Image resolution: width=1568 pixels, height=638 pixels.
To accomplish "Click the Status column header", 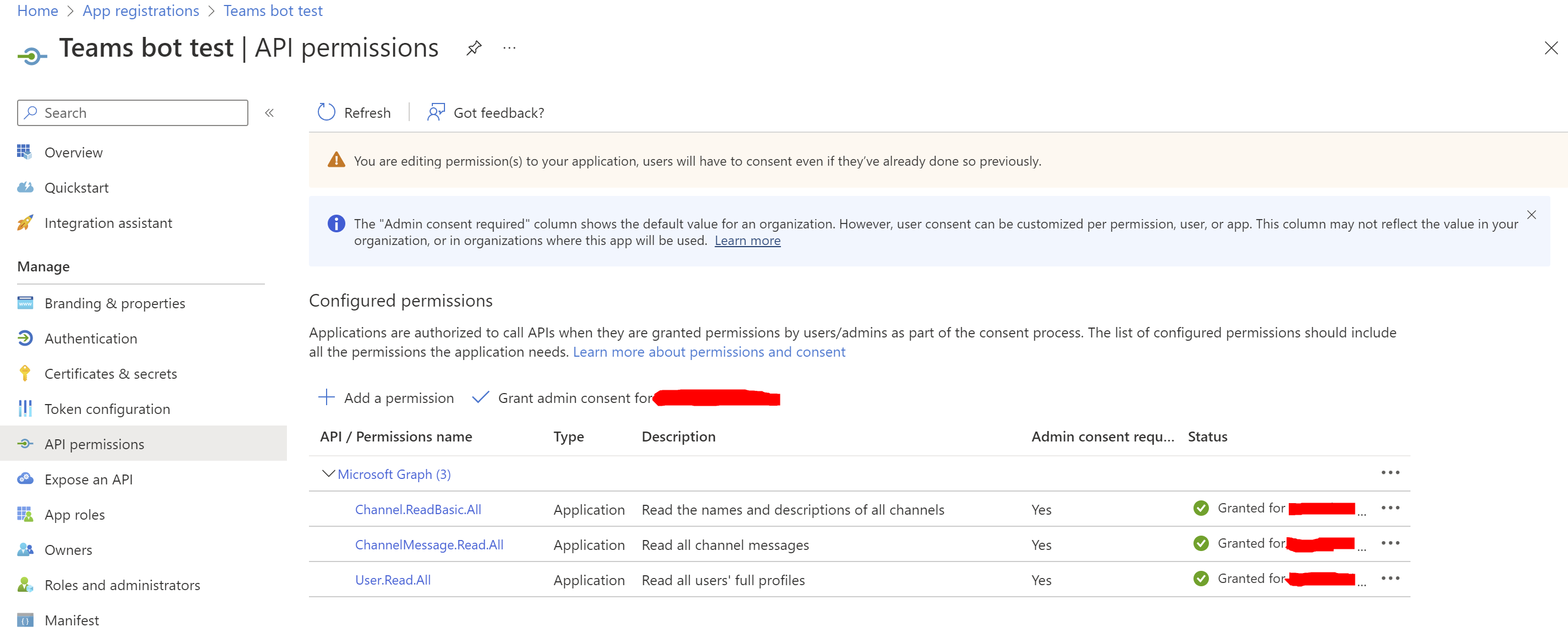I will coord(1207,437).
